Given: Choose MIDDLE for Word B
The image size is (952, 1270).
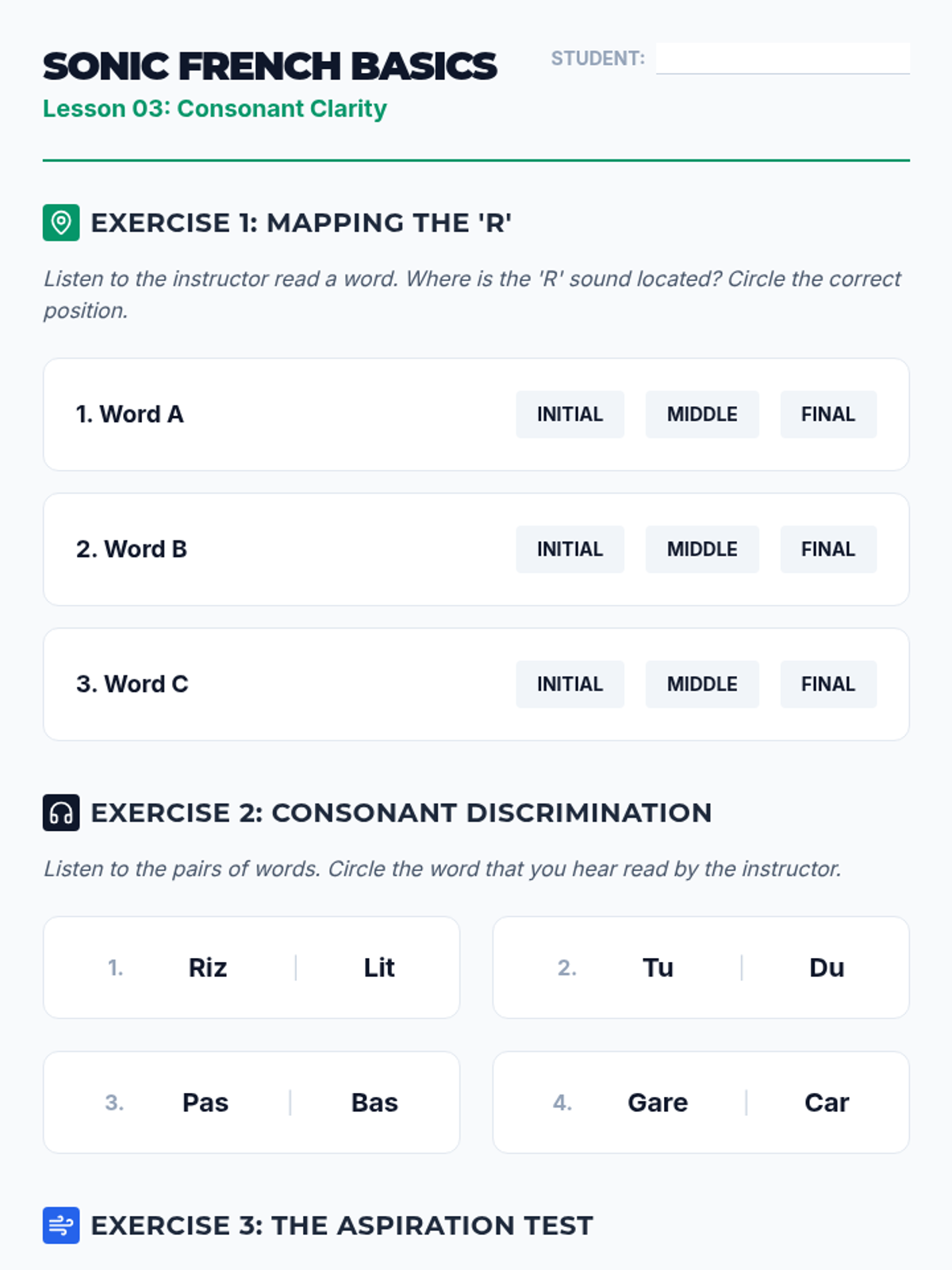Looking at the screenshot, I should [x=702, y=549].
